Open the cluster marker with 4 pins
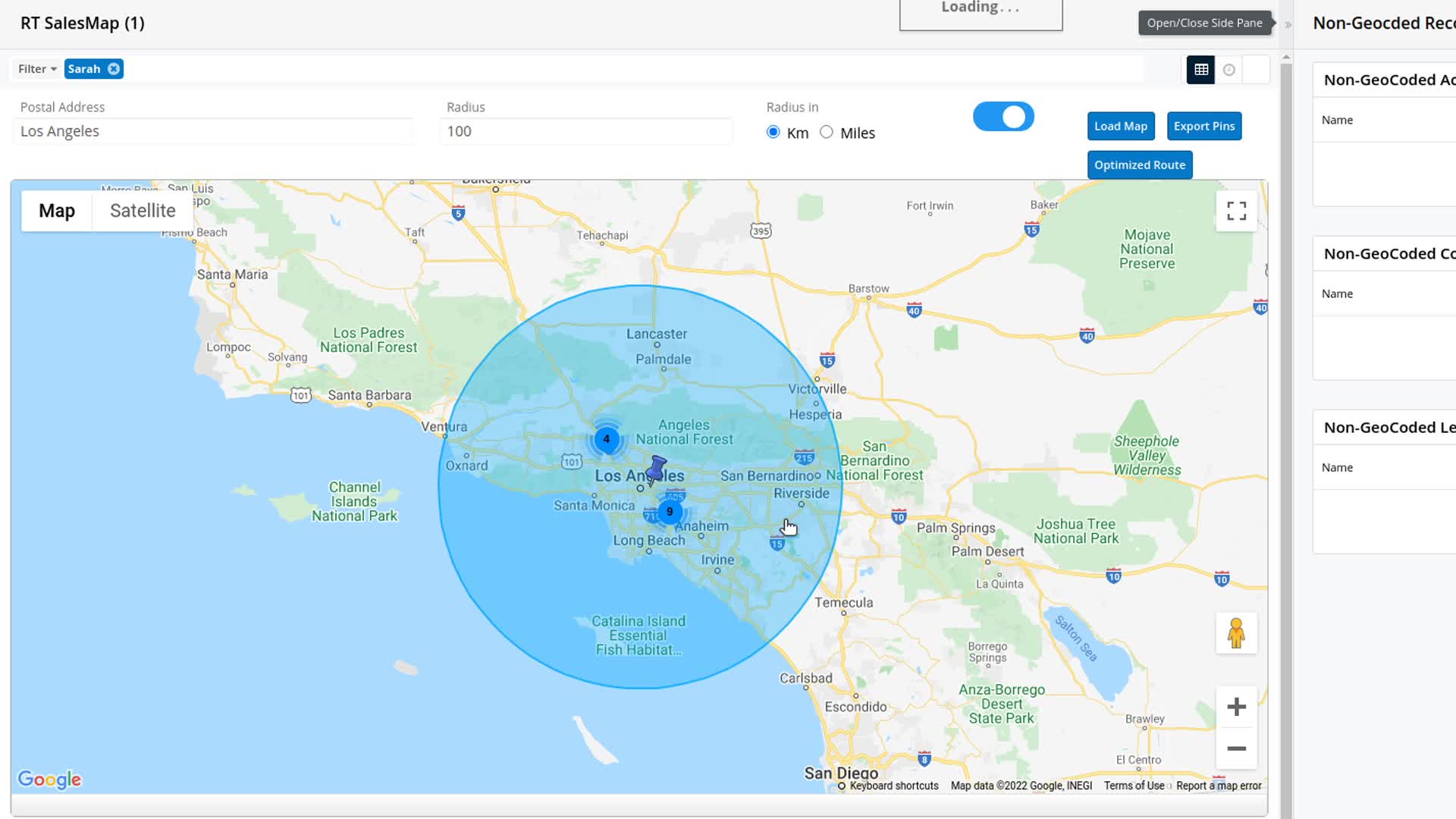 coord(607,439)
